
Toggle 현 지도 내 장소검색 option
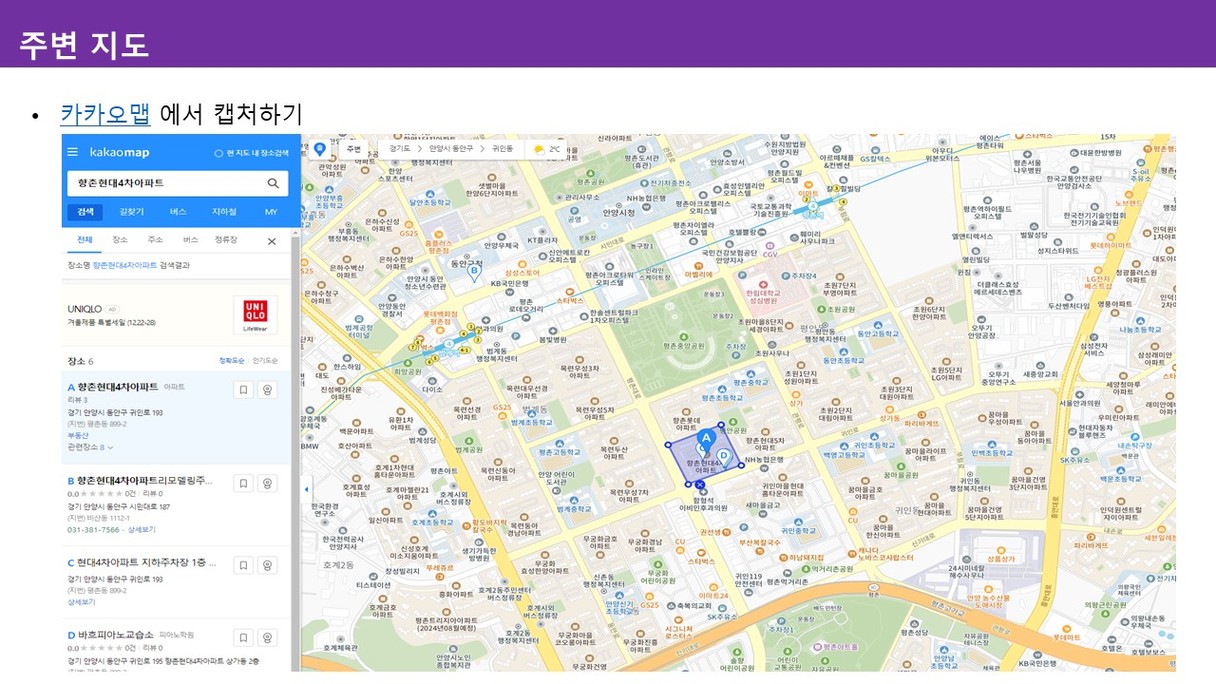tap(251, 153)
